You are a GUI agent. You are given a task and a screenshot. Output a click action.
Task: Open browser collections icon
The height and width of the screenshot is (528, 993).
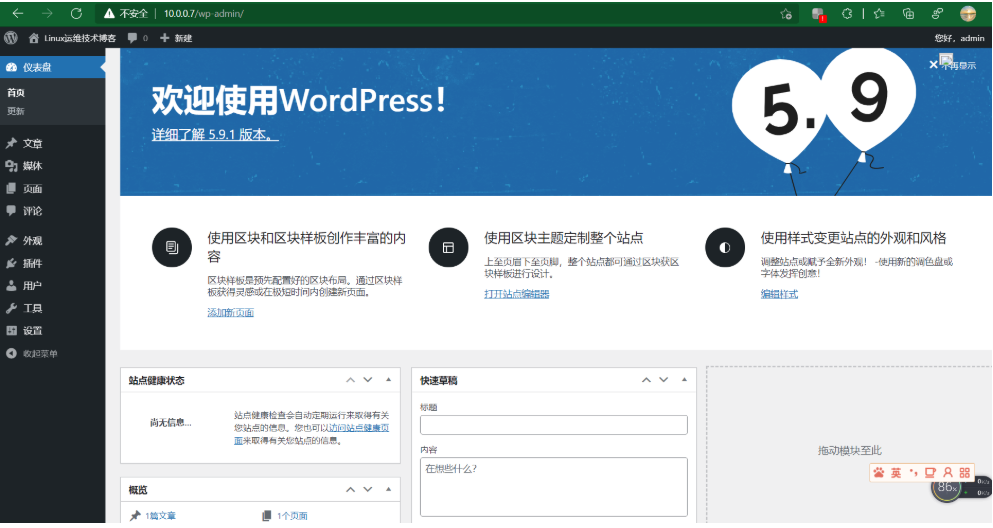(908, 13)
